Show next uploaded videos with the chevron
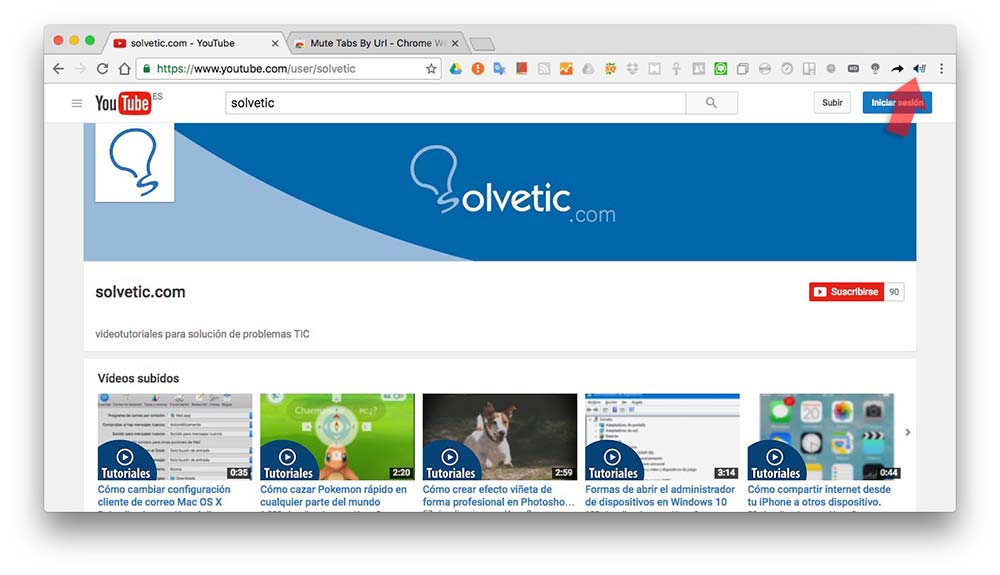This screenshot has height=575, width=1000. (908, 432)
